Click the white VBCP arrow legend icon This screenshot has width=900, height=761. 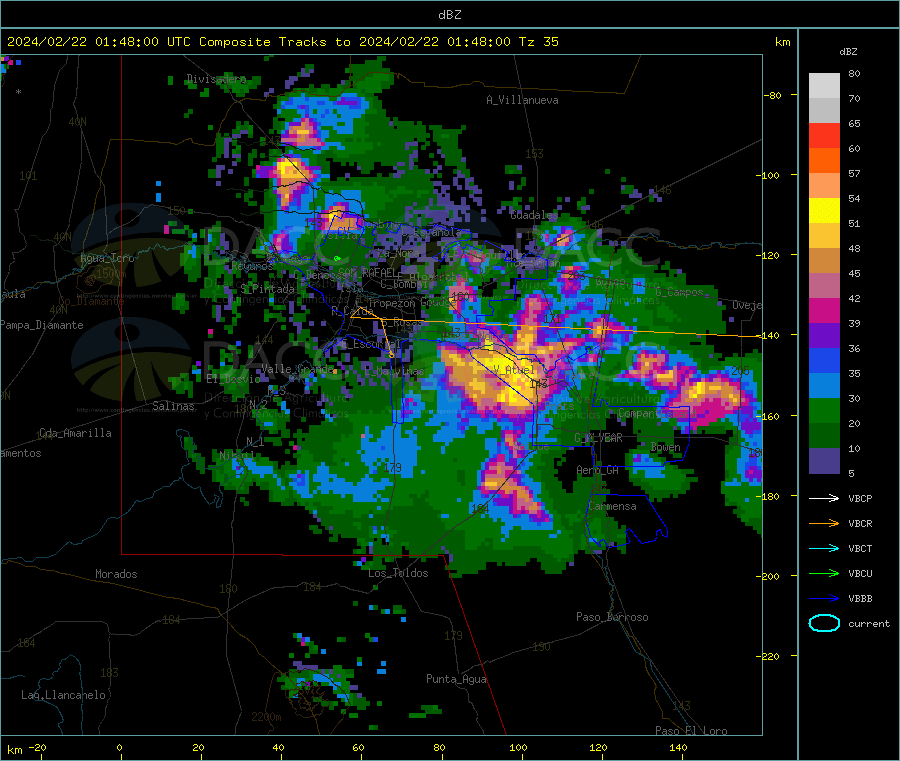tap(824, 498)
